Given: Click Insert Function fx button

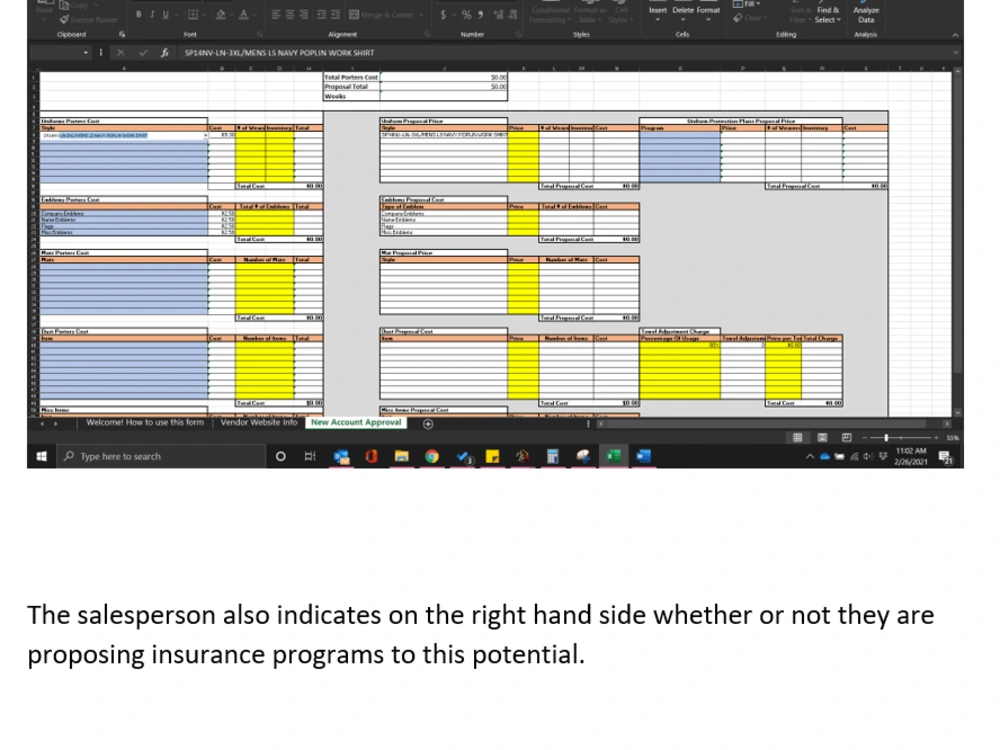Looking at the screenshot, I should point(164,53).
